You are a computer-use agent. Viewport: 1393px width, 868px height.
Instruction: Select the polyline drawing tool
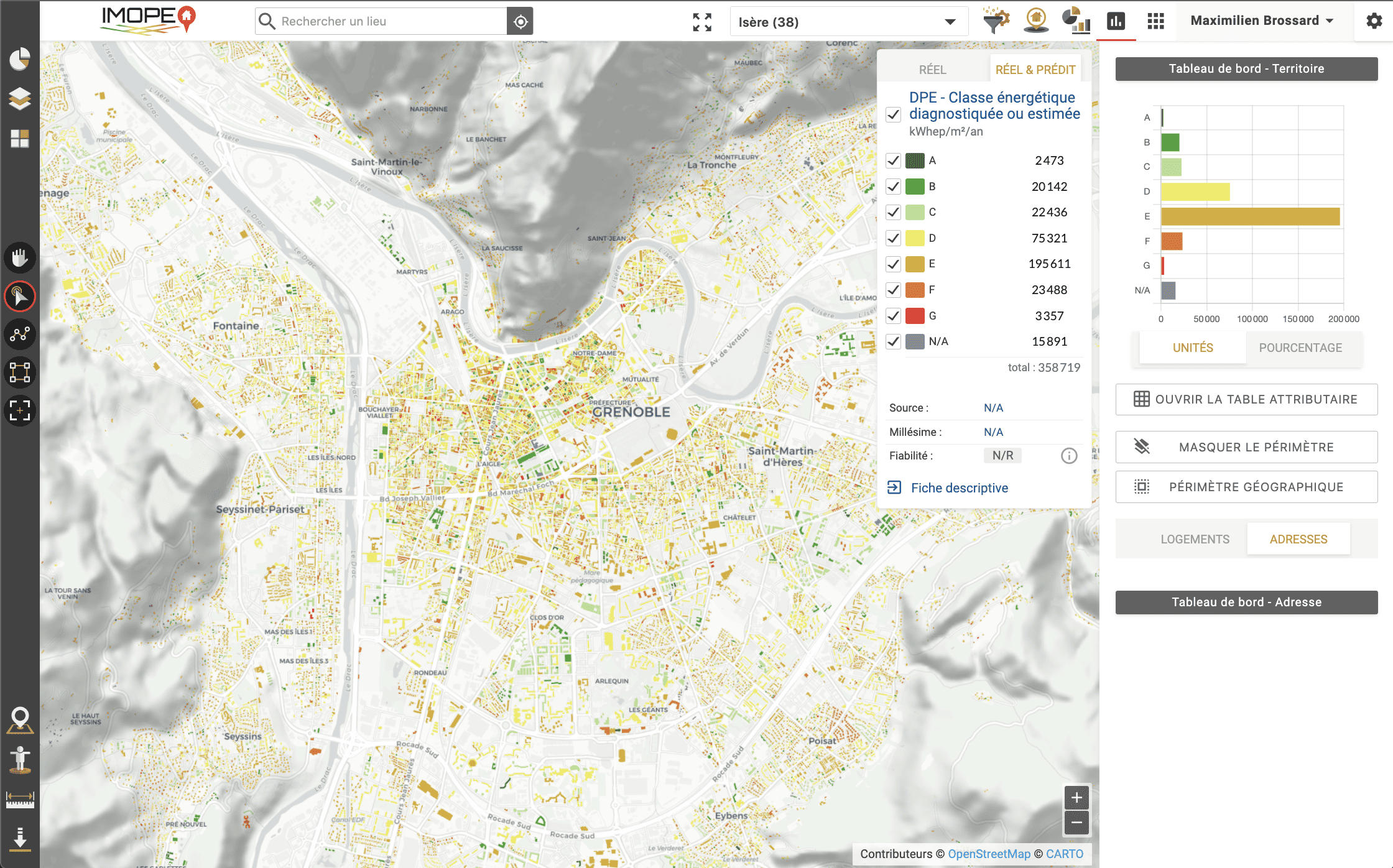click(20, 334)
